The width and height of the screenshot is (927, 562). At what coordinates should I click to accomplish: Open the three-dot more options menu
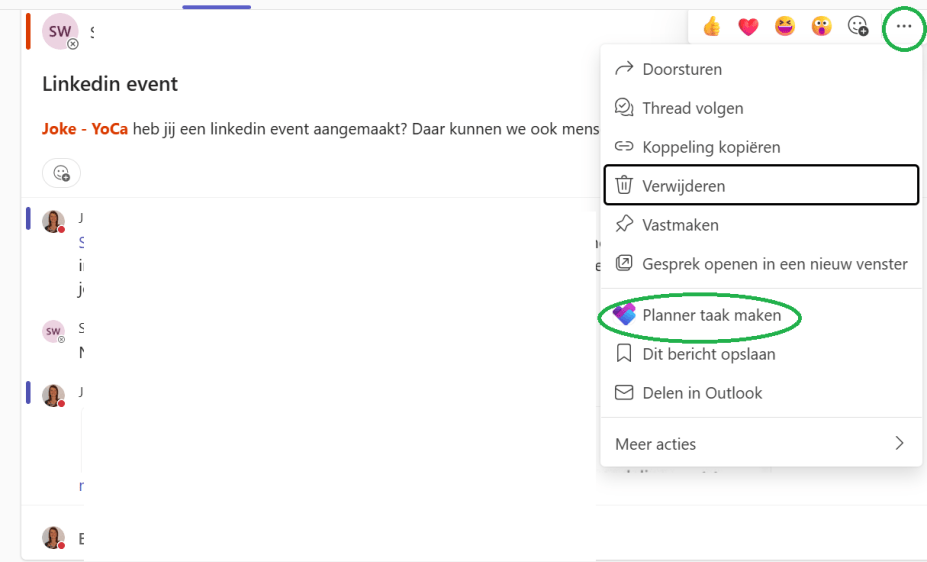[904, 27]
